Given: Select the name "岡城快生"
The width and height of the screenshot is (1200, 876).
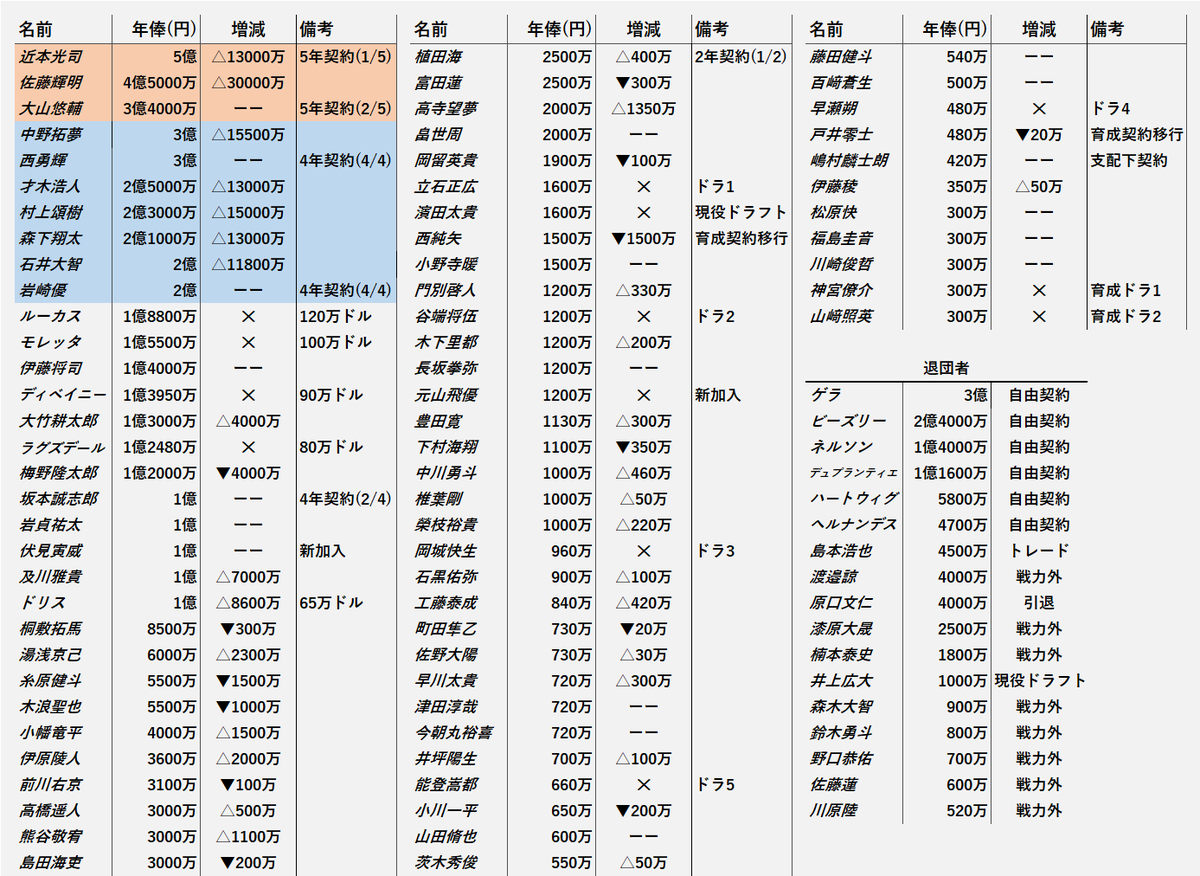Looking at the screenshot, I should point(447,551).
